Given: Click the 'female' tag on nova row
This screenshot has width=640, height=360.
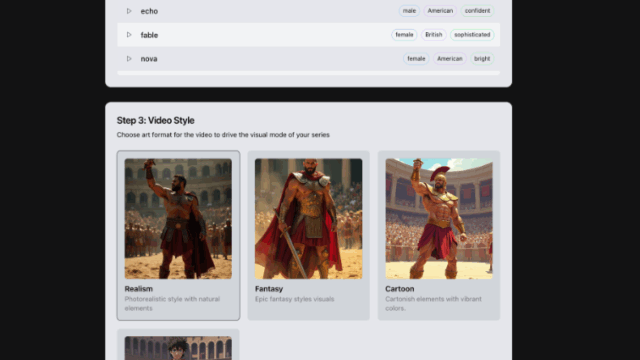Looking at the screenshot, I should 416,59.
